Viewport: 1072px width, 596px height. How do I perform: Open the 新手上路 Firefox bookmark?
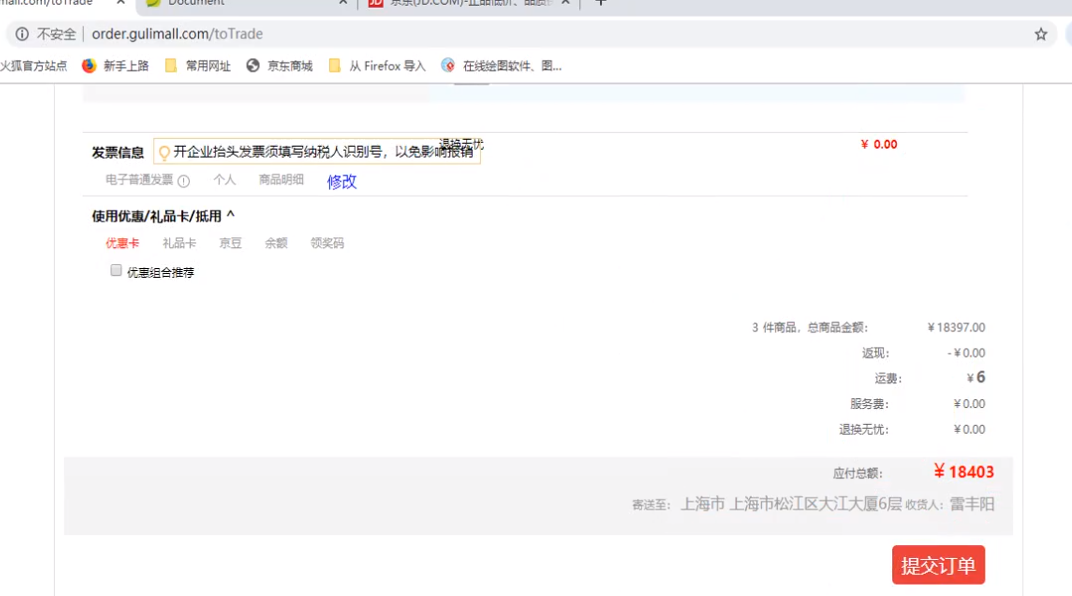click(x=116, y=66)
